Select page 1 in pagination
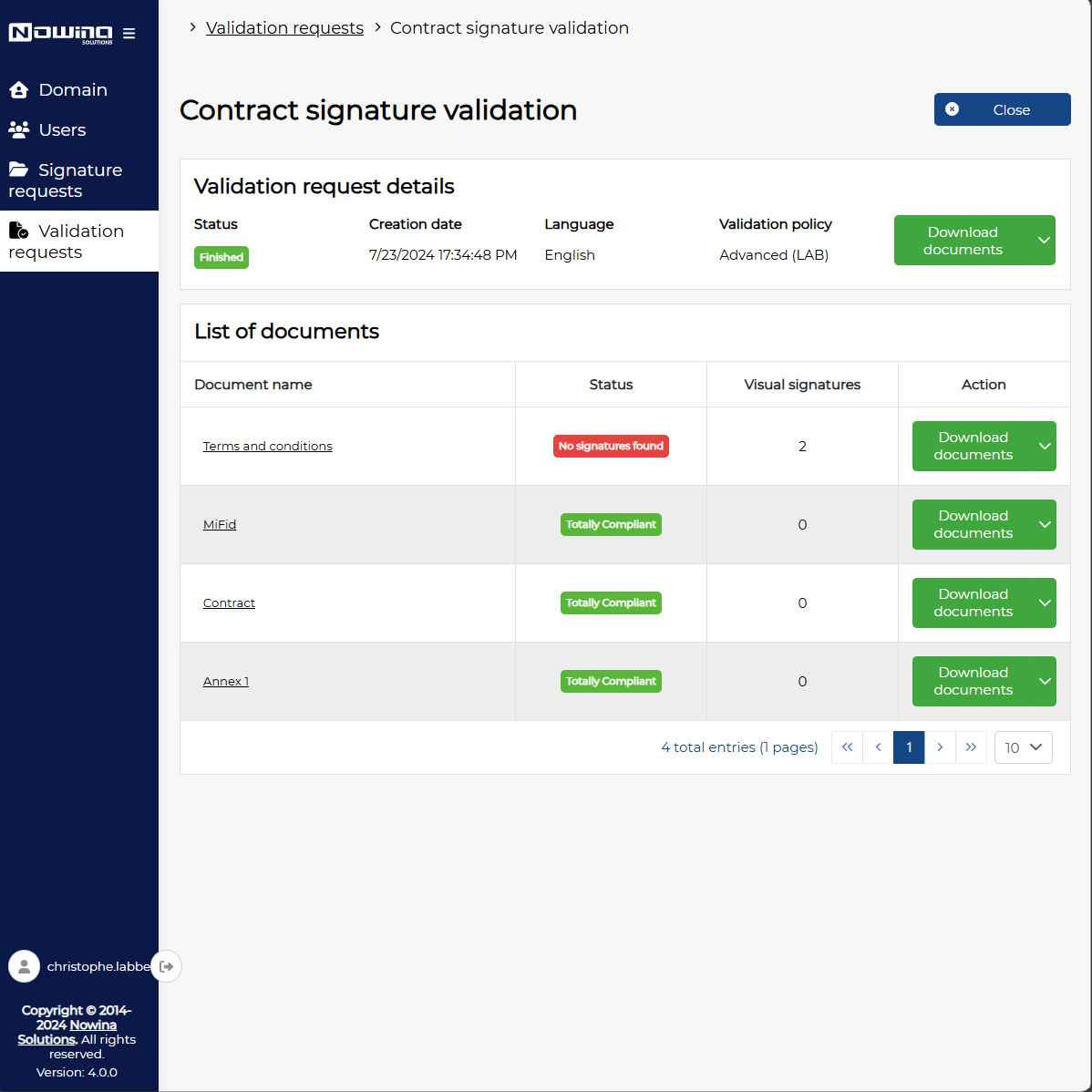The image size is (1092, 1092). [909, 747]
